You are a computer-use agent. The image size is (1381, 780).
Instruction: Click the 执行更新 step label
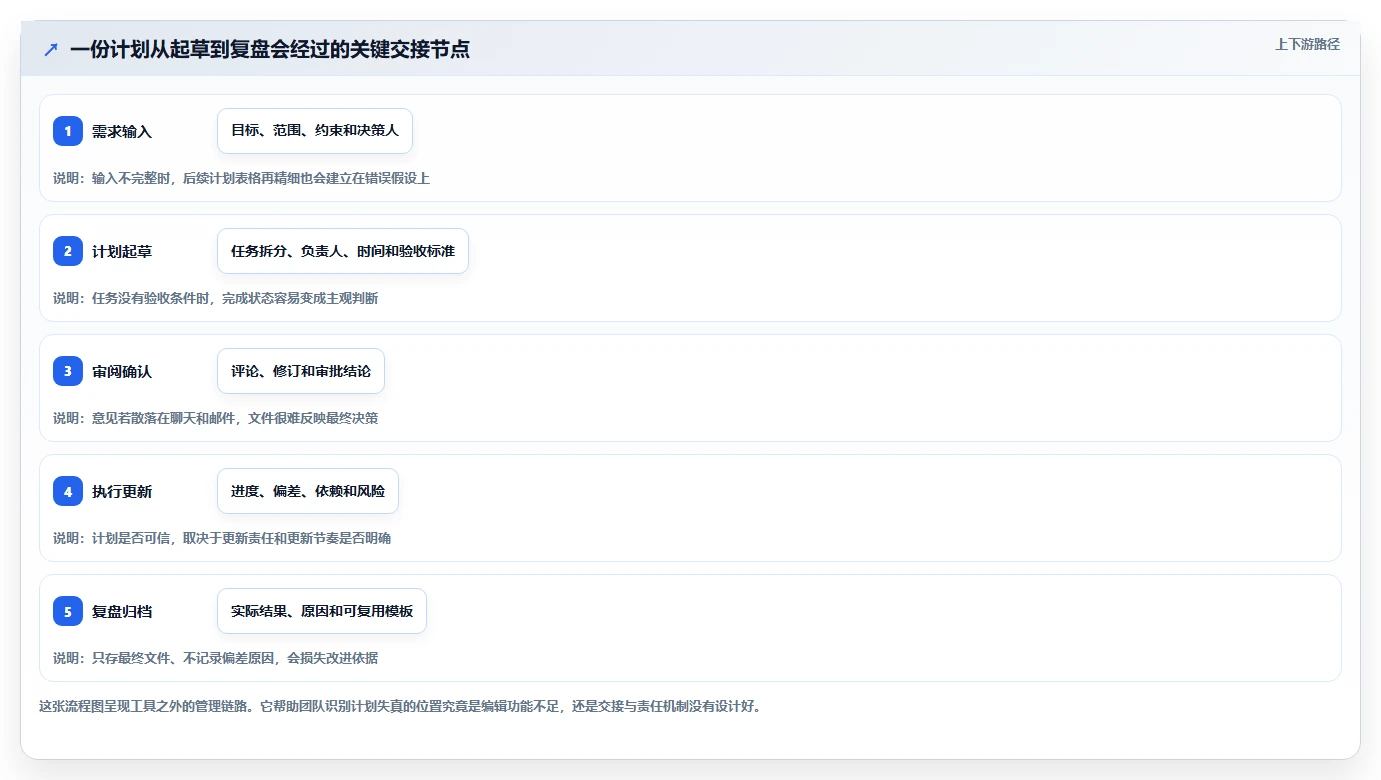(x=122, y=491)
